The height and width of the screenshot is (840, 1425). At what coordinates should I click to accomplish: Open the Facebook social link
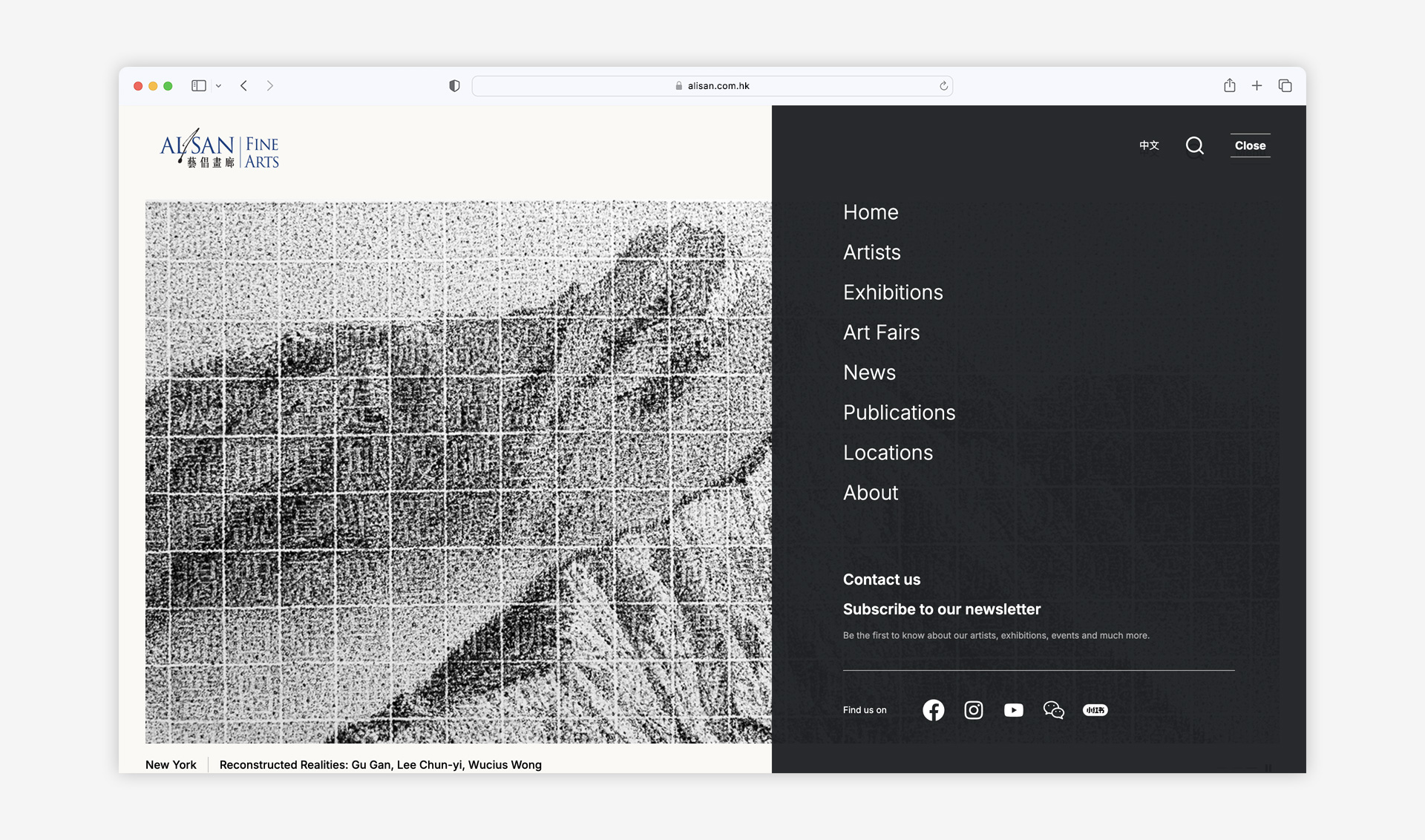(933, 710)
